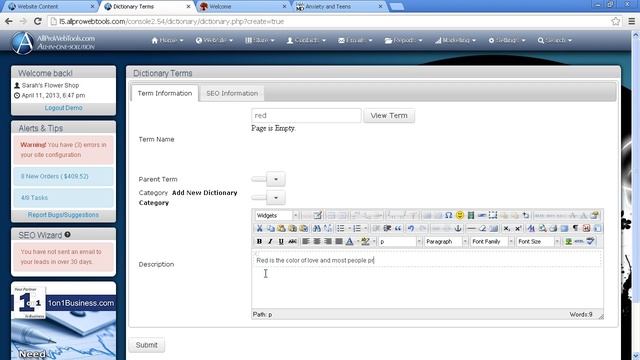Insert an anchor in the description

pyautogui.click(x=458, y=228)
